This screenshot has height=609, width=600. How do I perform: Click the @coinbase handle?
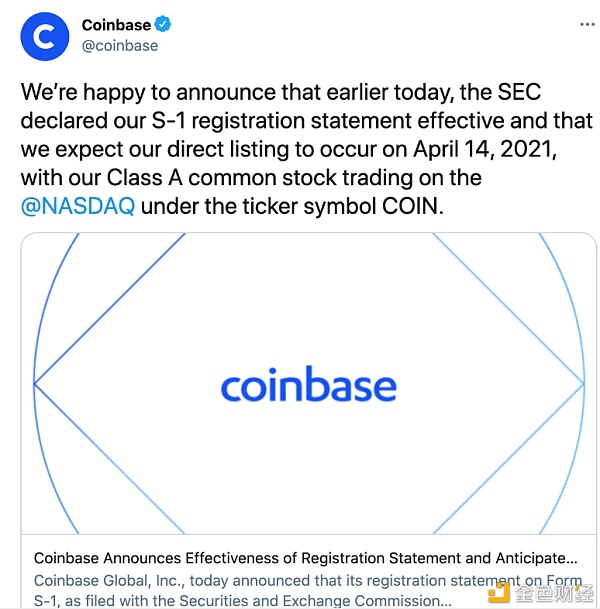(x=120, y=46)
